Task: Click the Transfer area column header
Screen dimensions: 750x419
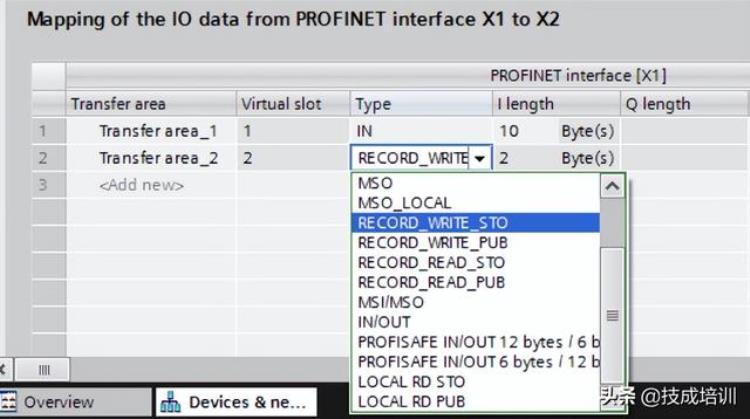Action: (x=151, y=104)
